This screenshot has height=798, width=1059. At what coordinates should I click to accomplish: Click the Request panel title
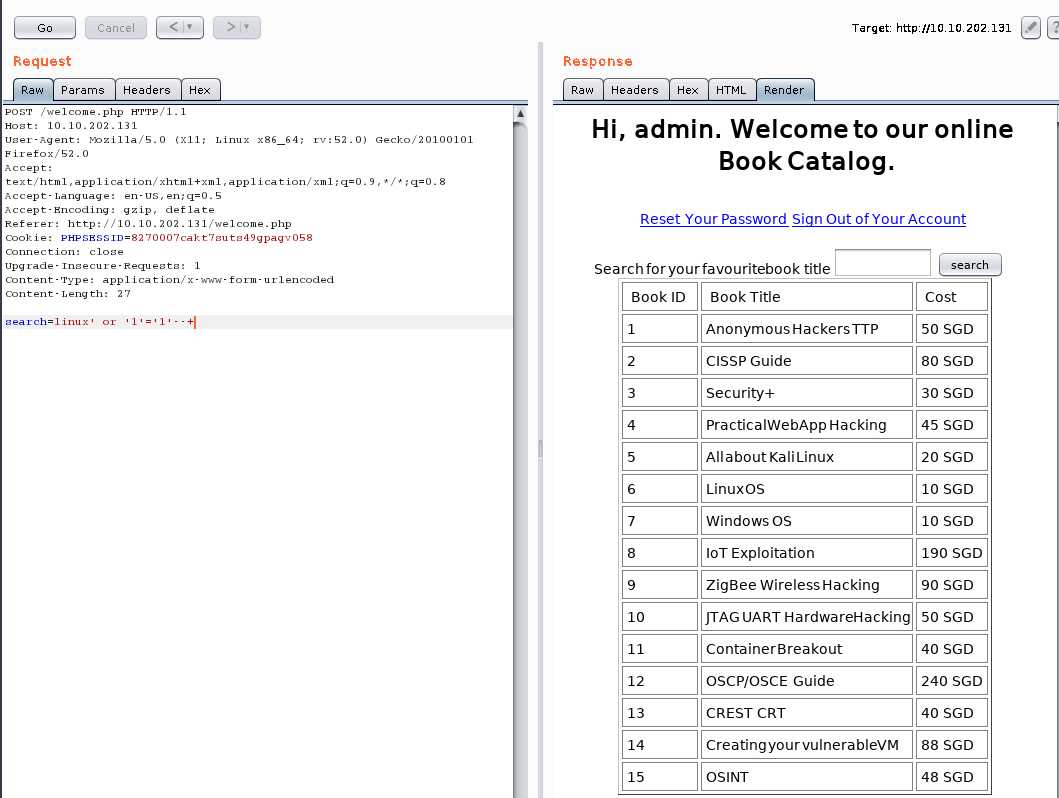pyautogui.click(x=42, y=61)
